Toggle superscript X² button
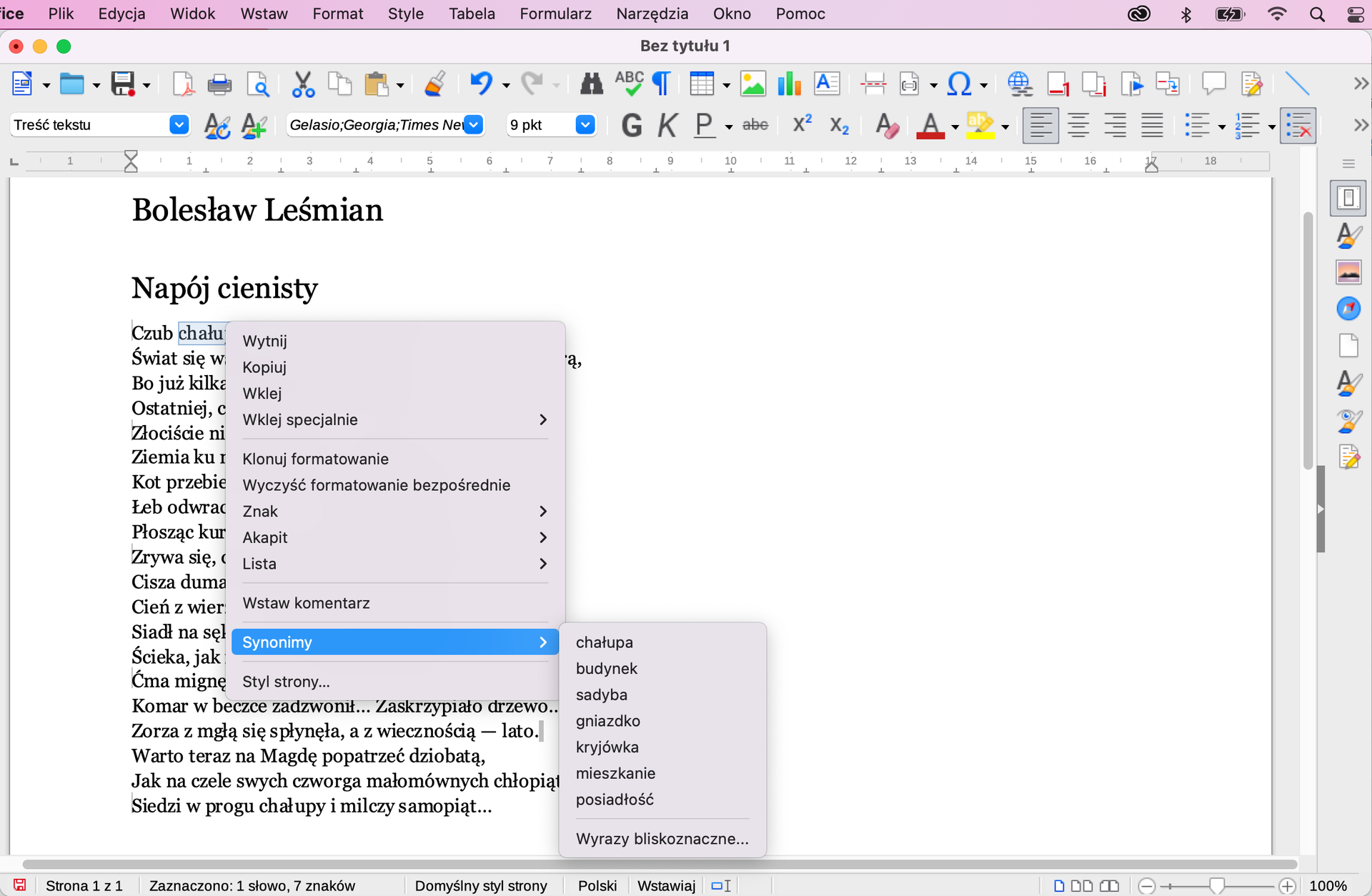Viewport: 1372px width, 896px height. pos(802,124)
